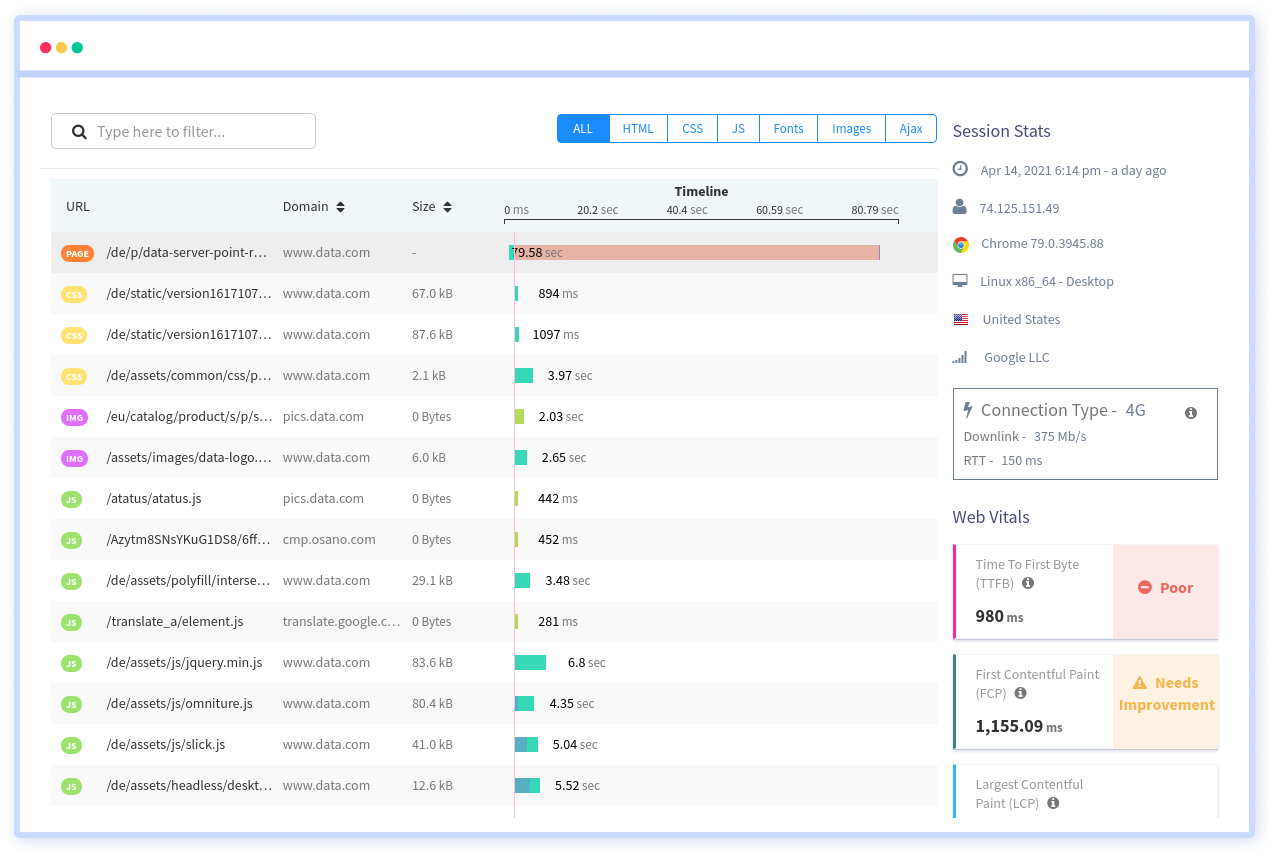Click the orange PAGE badge in first row
The image size is (1275, 857).
(77, 254)
